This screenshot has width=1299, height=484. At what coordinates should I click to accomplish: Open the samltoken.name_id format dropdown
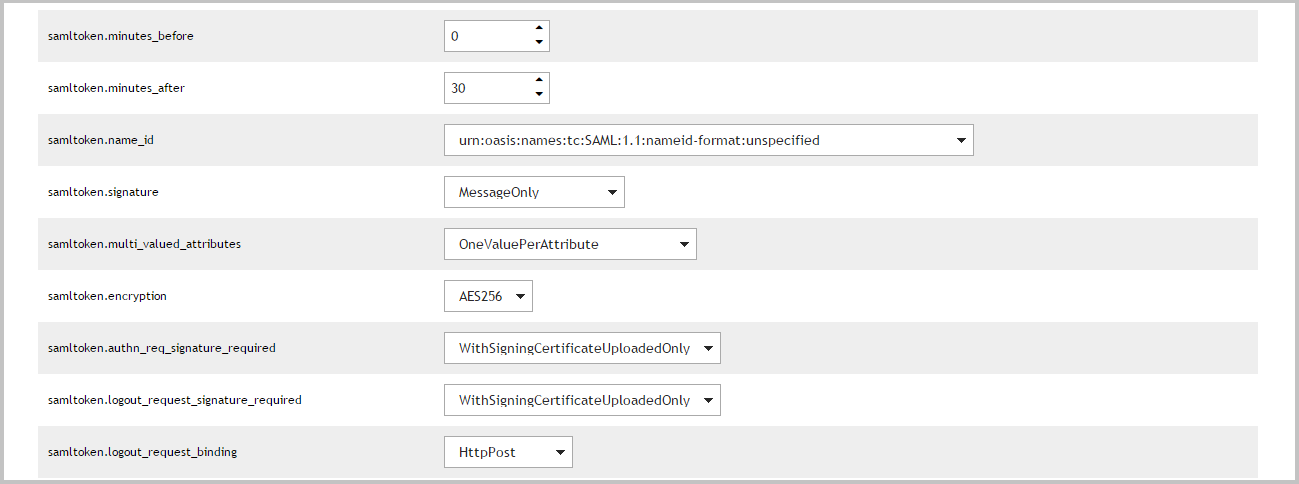[708, 140]
